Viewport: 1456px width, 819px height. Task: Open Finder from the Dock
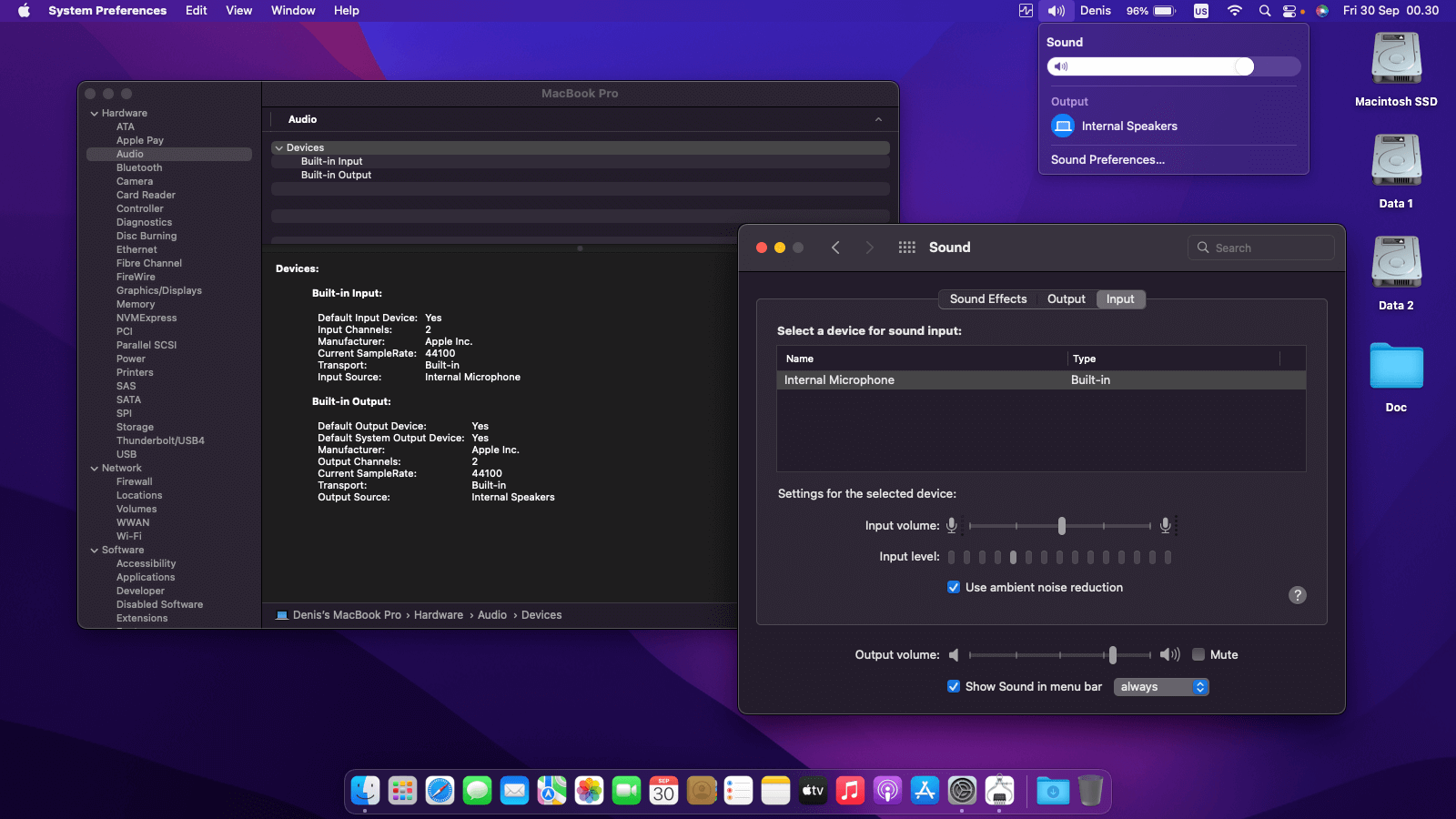pyautogui.click(x=366, y=791)
